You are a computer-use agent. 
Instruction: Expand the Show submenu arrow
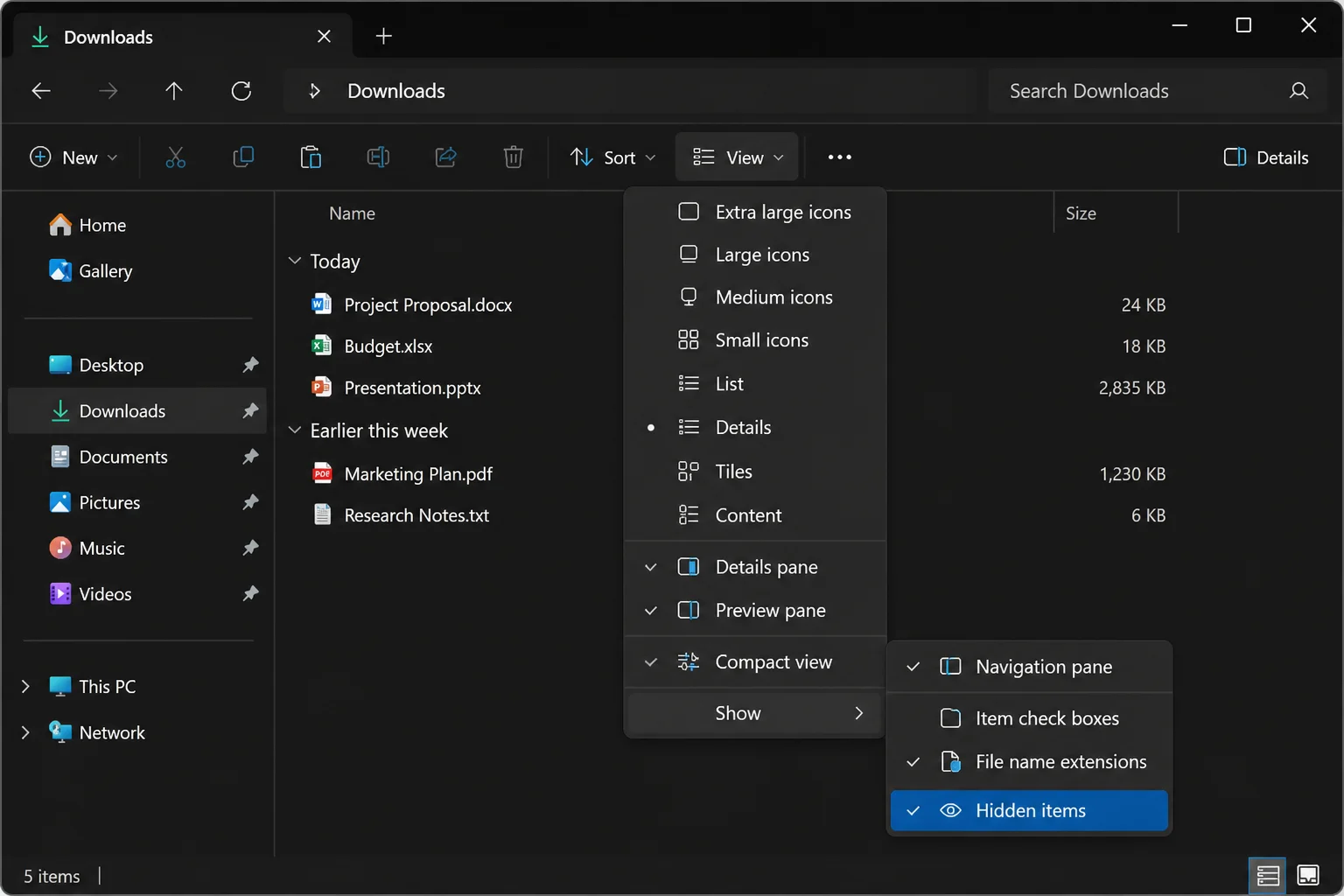[x=858, y=713]
